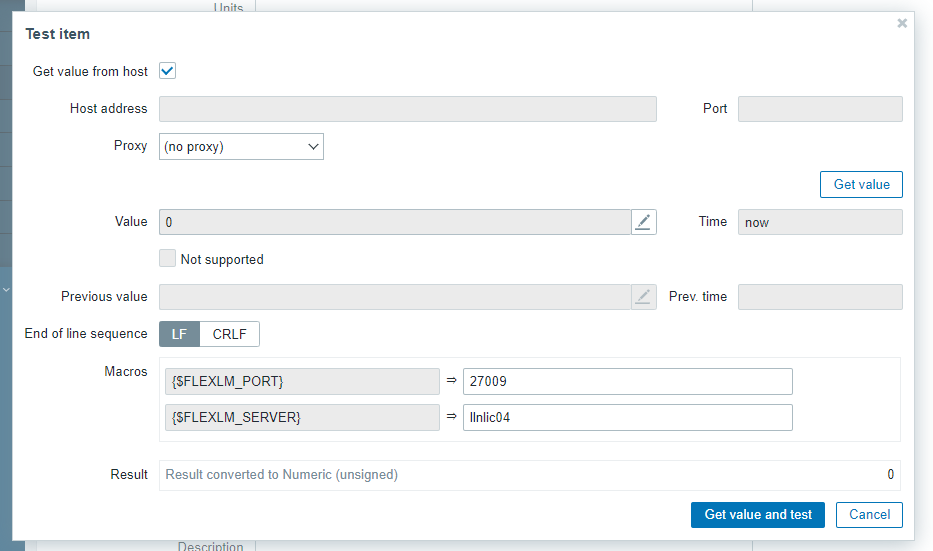Edit the FLEXLM_PORT macro value 27009
Image resolution: width=933 pixels, height=551 pixels.
[627, 381]
